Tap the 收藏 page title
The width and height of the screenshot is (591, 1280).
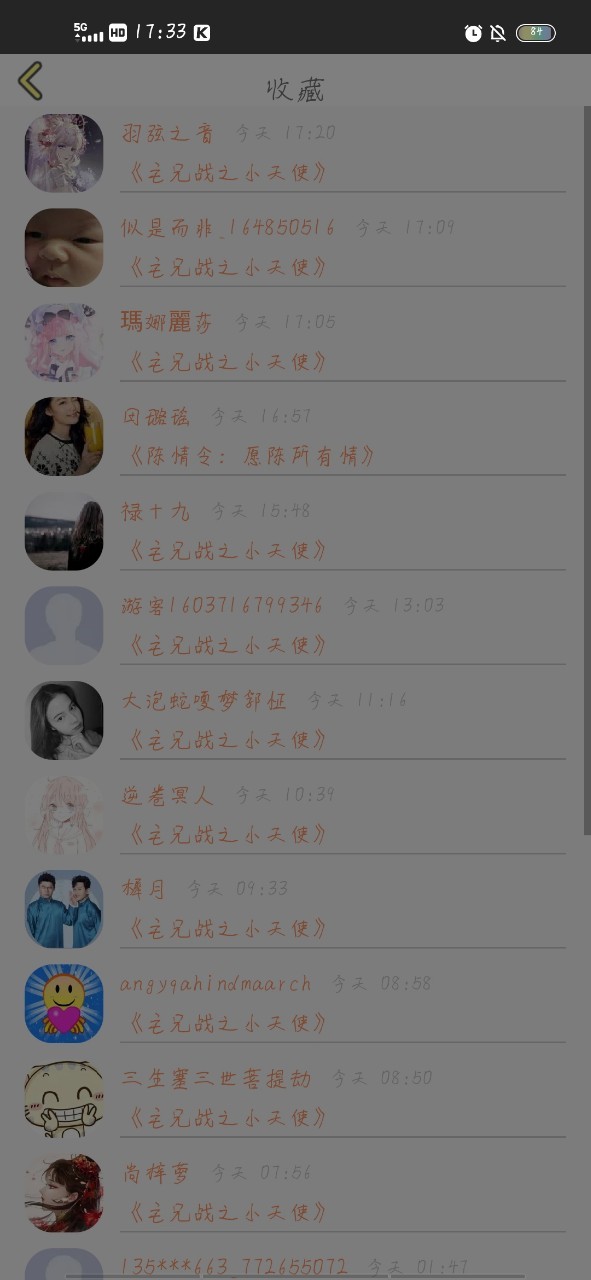[295, 89]
